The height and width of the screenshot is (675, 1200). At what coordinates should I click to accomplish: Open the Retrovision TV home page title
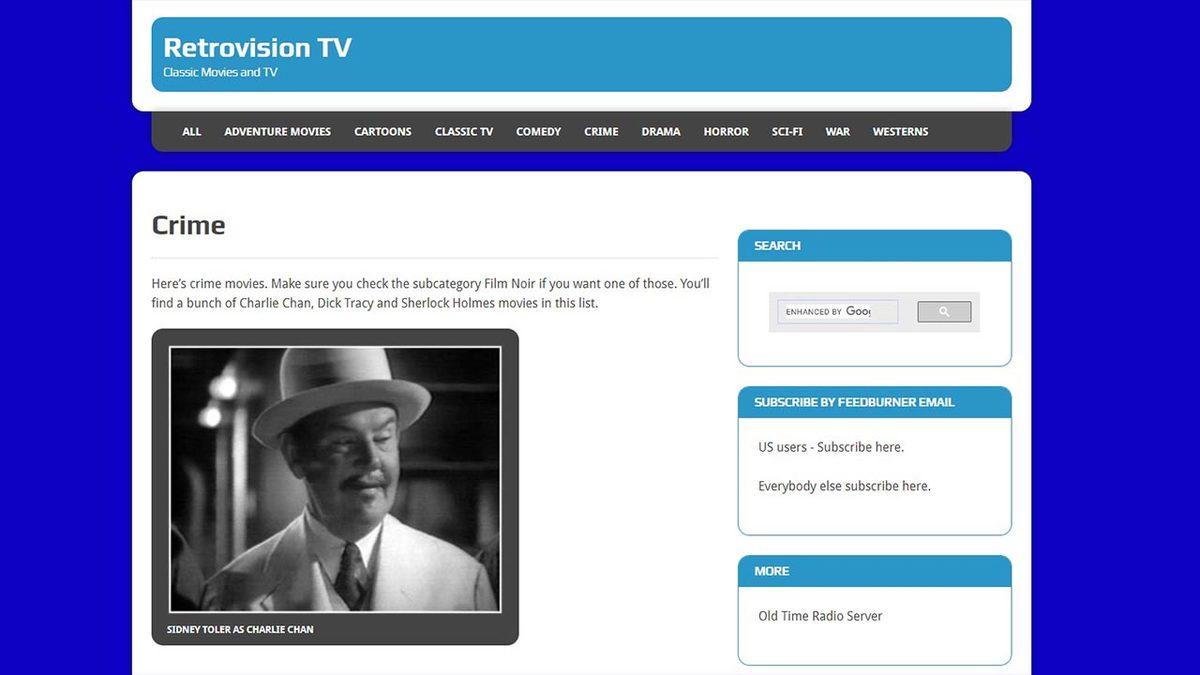(256, 47)
